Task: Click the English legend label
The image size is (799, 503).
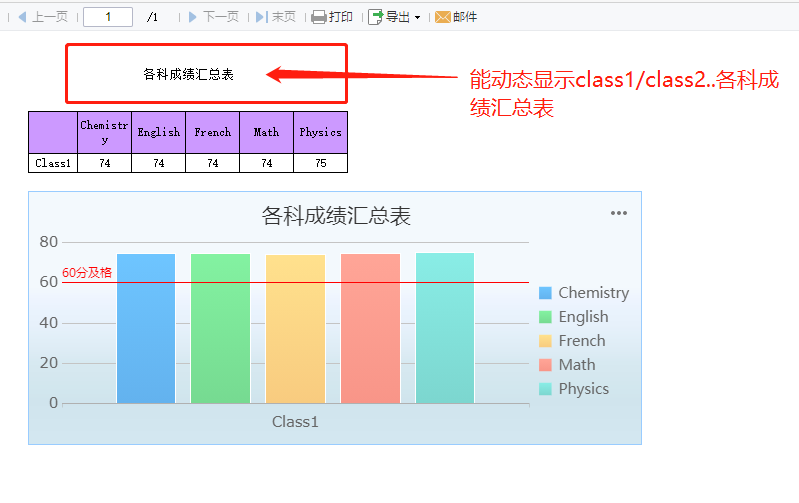Action: (x=583, y=317)
